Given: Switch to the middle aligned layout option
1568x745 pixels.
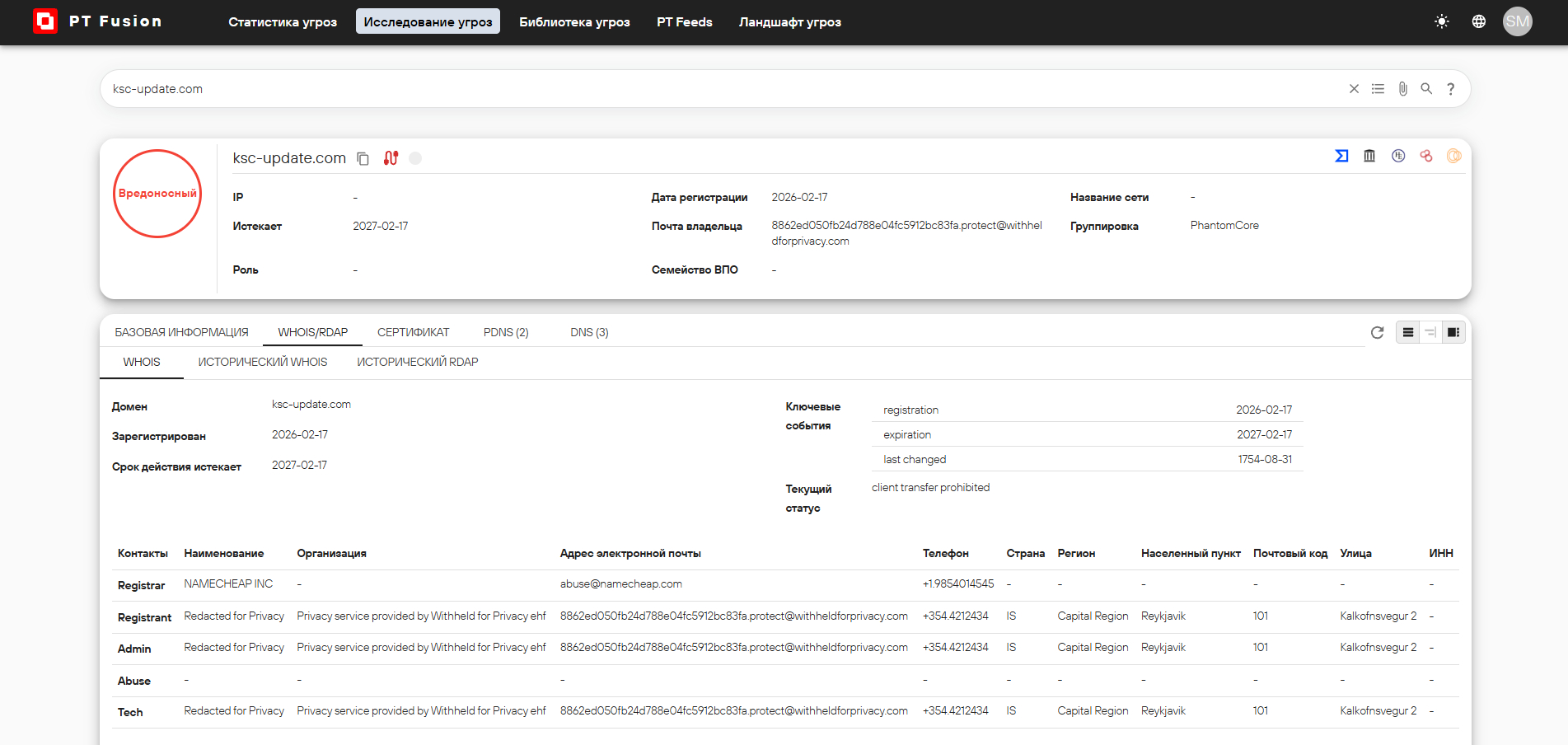Looking at the screenshot, I should (x=1430, y=332).
